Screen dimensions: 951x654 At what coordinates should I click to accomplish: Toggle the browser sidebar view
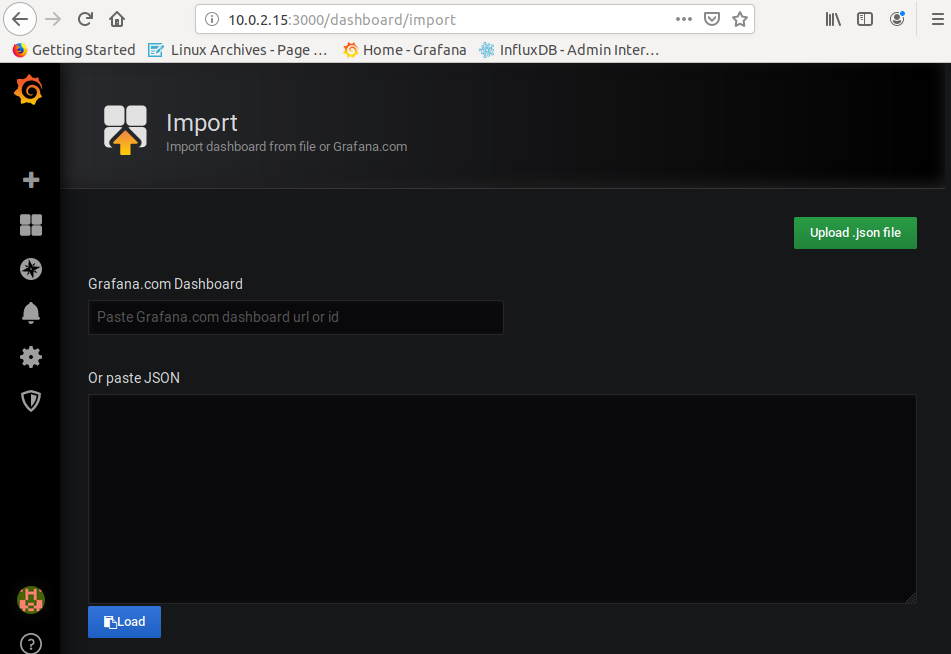(x=865, y=19)
